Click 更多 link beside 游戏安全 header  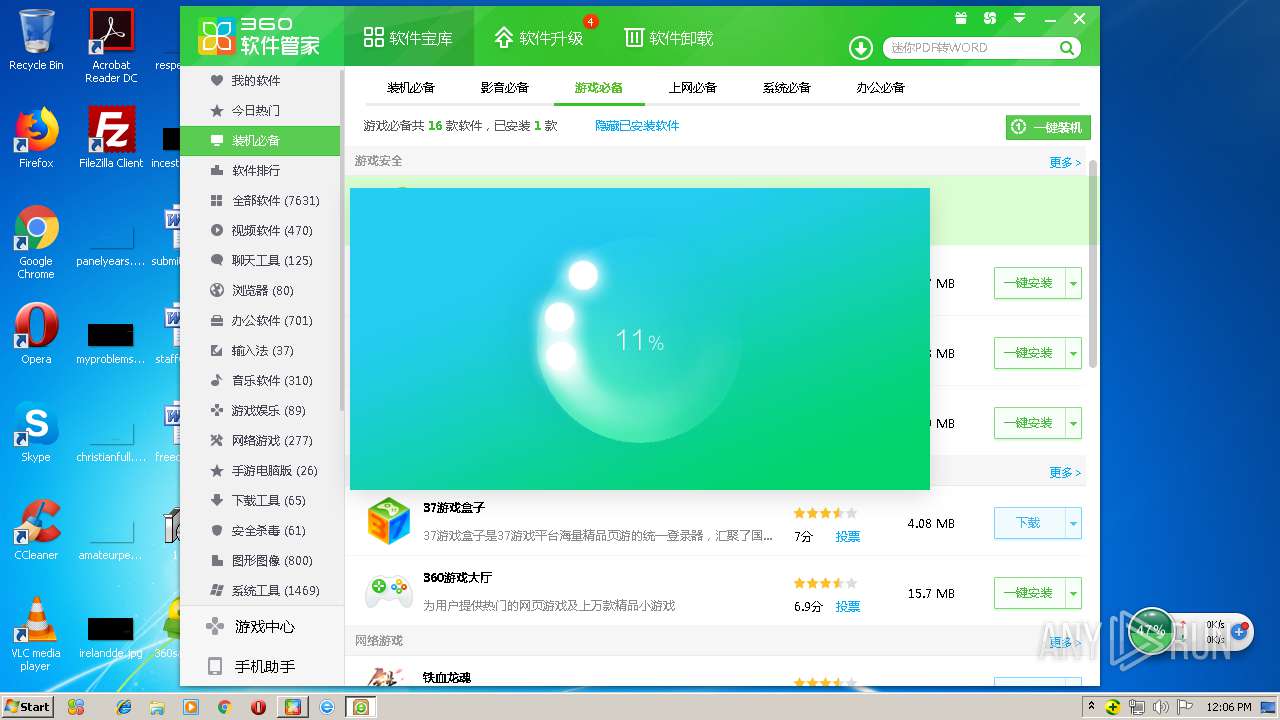coord(1065,162)
